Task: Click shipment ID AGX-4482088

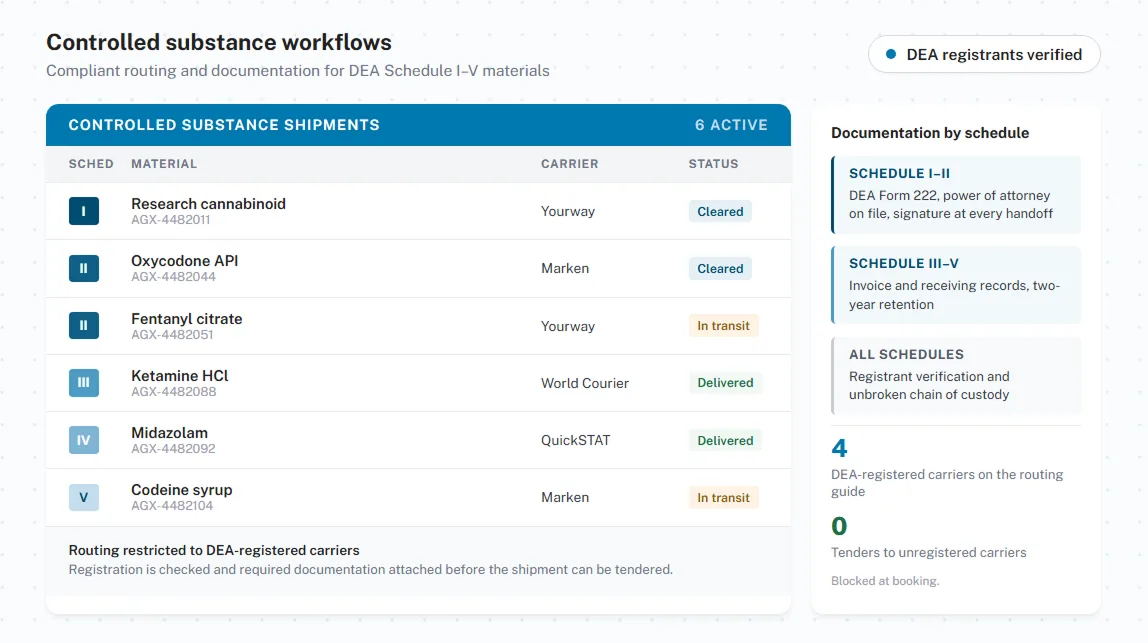Action: pyautogui.click(x=174, y=392)
